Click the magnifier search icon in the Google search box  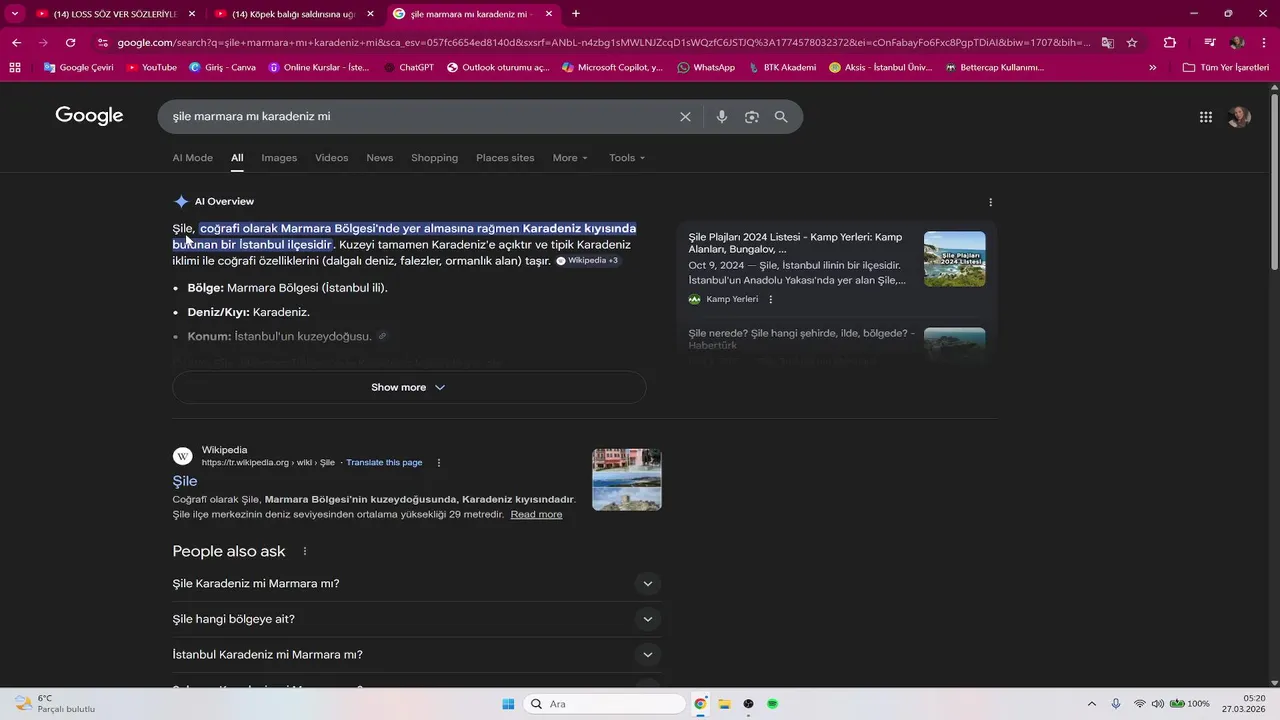click(781, 117)
